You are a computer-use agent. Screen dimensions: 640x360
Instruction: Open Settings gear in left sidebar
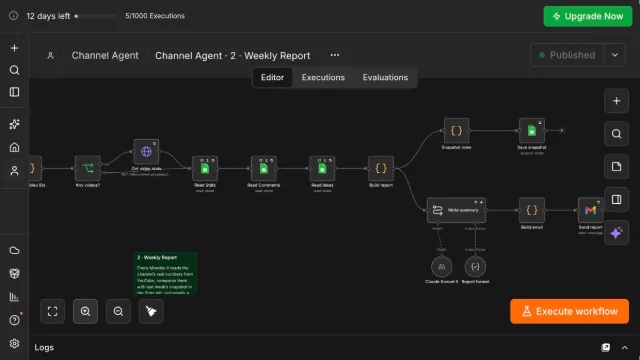(x=14, y=343)
